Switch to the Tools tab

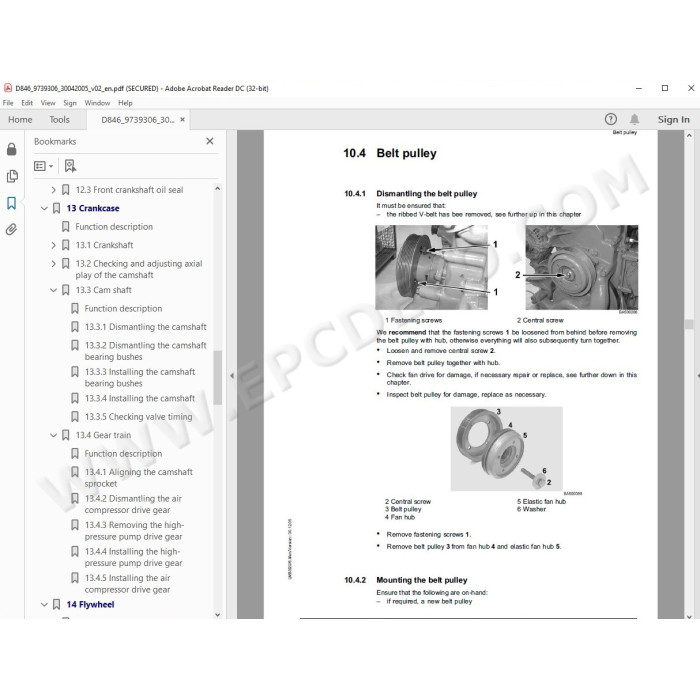pos(59,120)
